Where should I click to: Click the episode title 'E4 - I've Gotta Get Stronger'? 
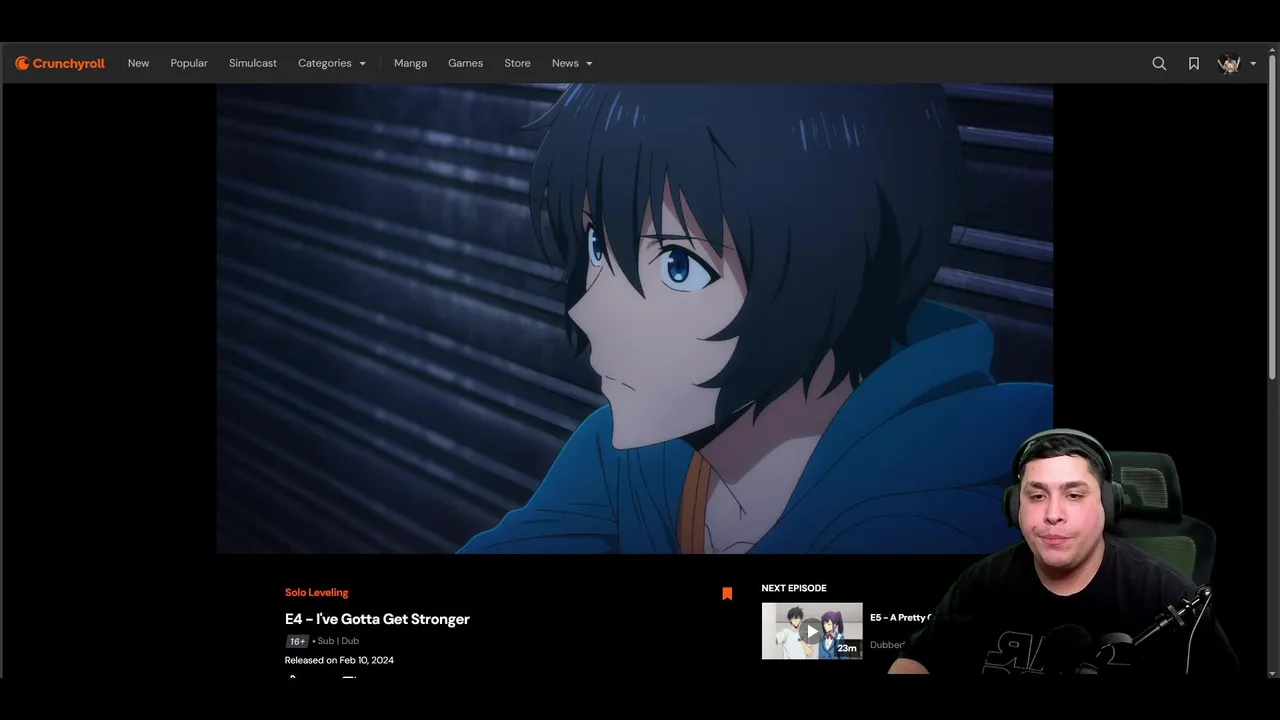pos(377,619)
